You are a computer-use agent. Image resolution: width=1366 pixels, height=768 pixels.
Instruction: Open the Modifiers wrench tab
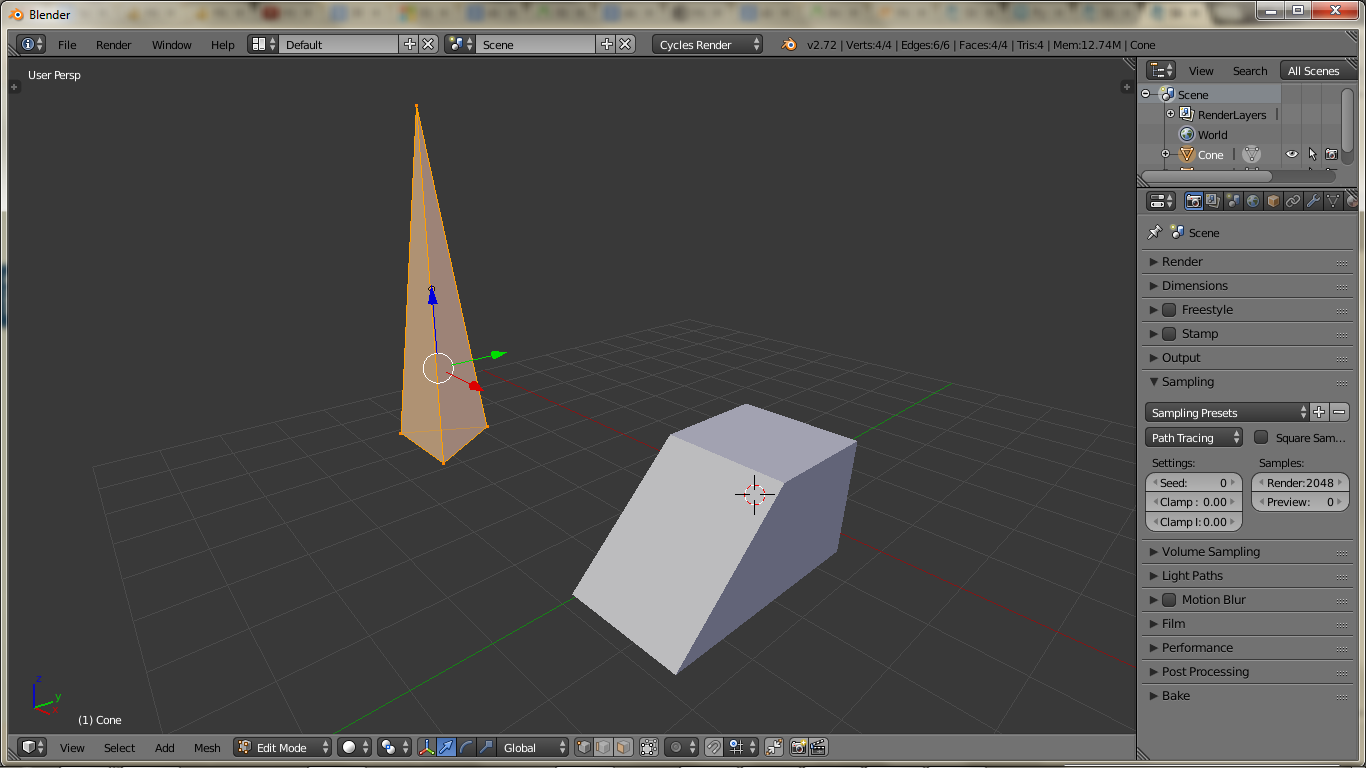[x=1313, y=201]
